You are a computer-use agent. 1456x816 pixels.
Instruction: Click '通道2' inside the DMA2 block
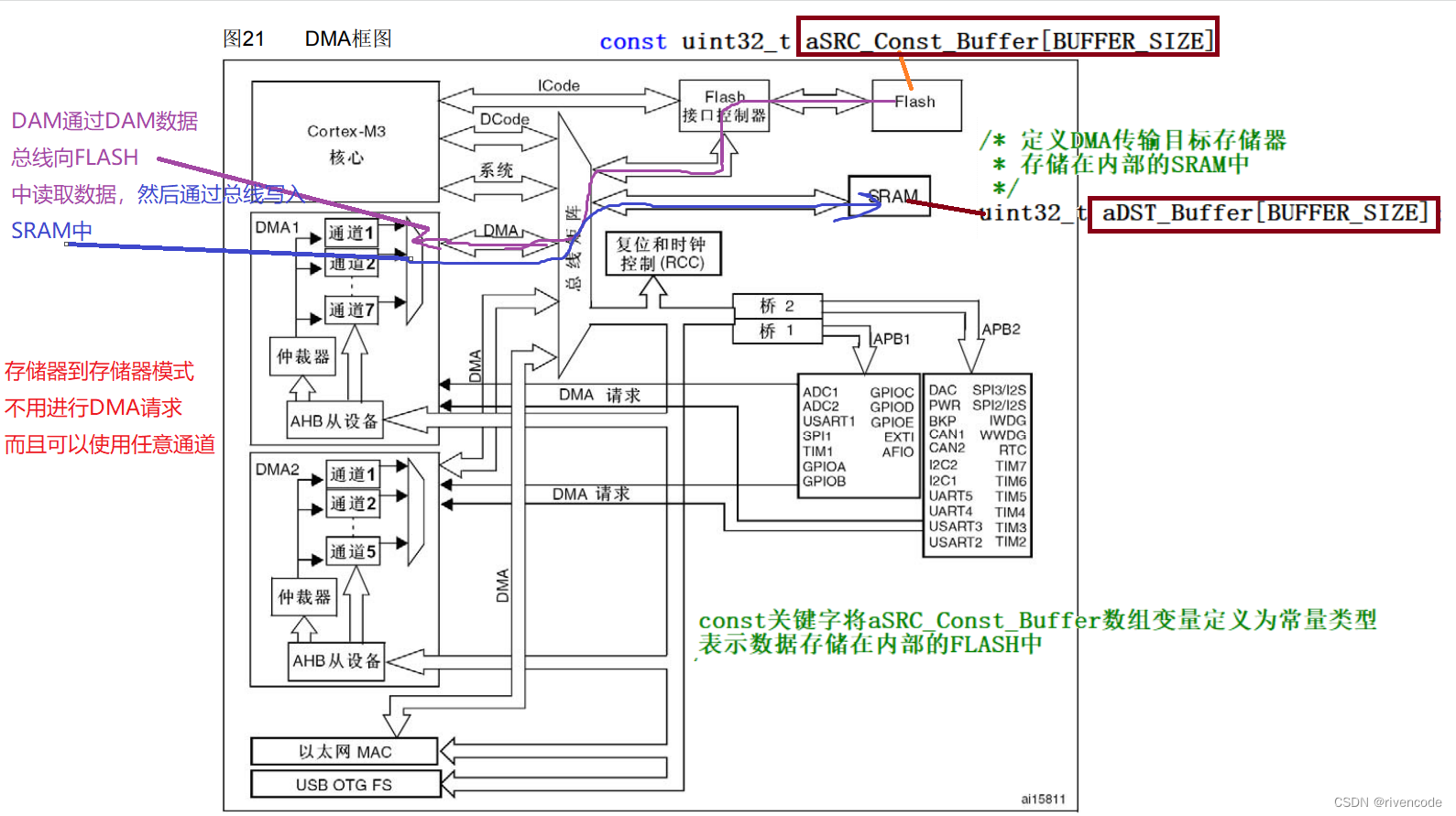pos(353,504)
